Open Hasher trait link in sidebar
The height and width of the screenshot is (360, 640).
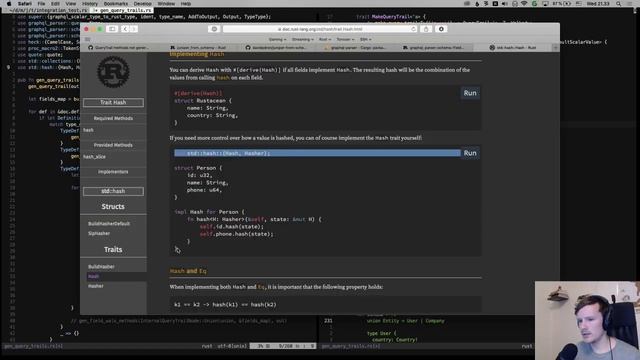coord(96,286)
